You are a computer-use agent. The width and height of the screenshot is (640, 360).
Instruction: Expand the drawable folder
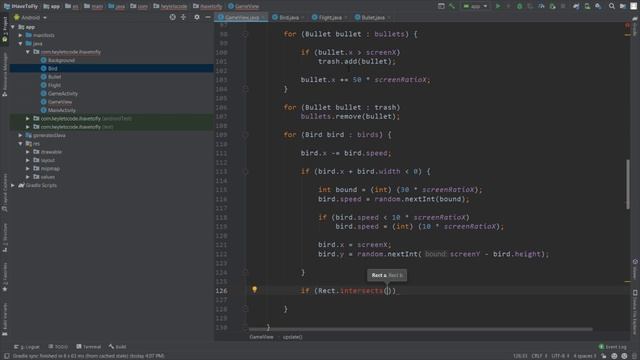point(28,152)
